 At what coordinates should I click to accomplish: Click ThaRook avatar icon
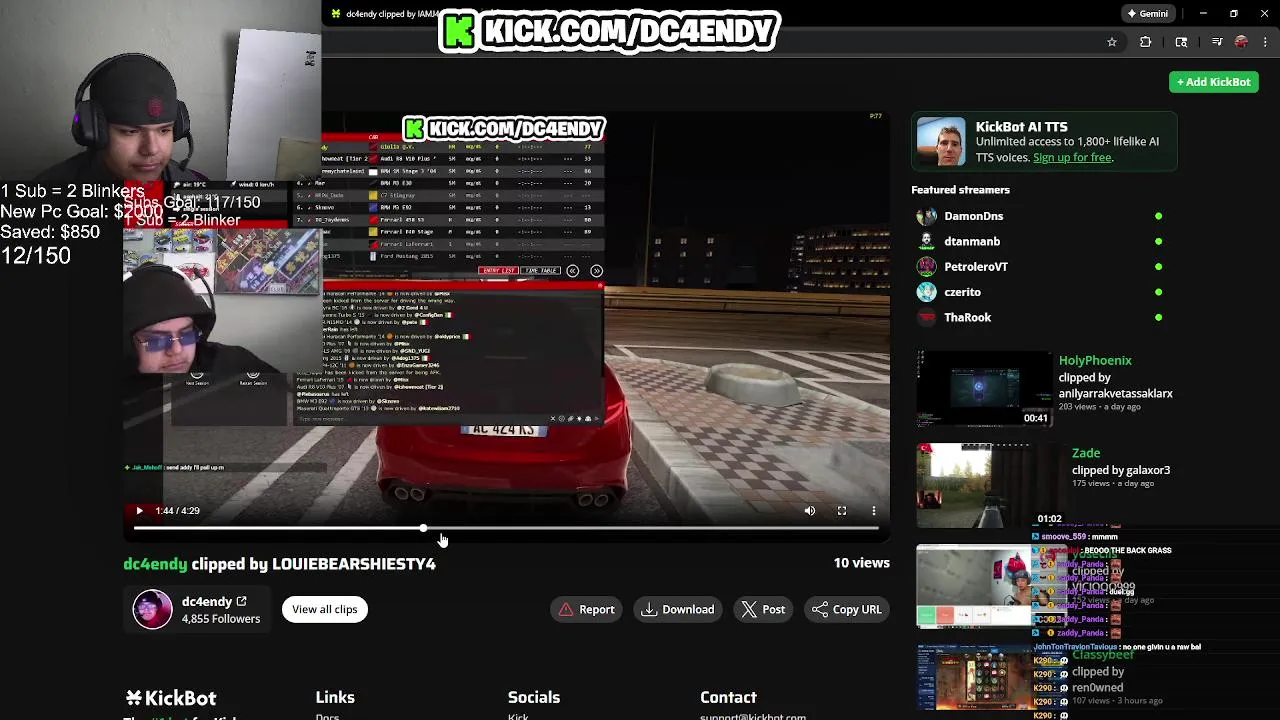pyautogui.click(x=927, y=317)
